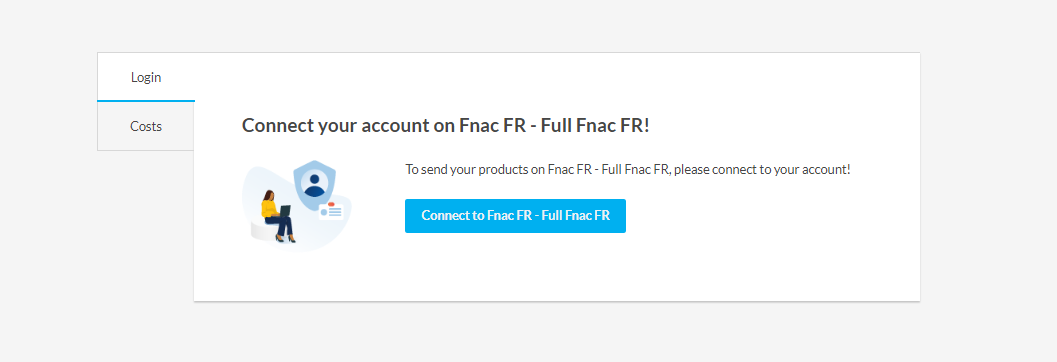Click the words please connect to your account
The width and height of the screenshot is (1057, 362).
pyautogui.click(x=762, y=169)
